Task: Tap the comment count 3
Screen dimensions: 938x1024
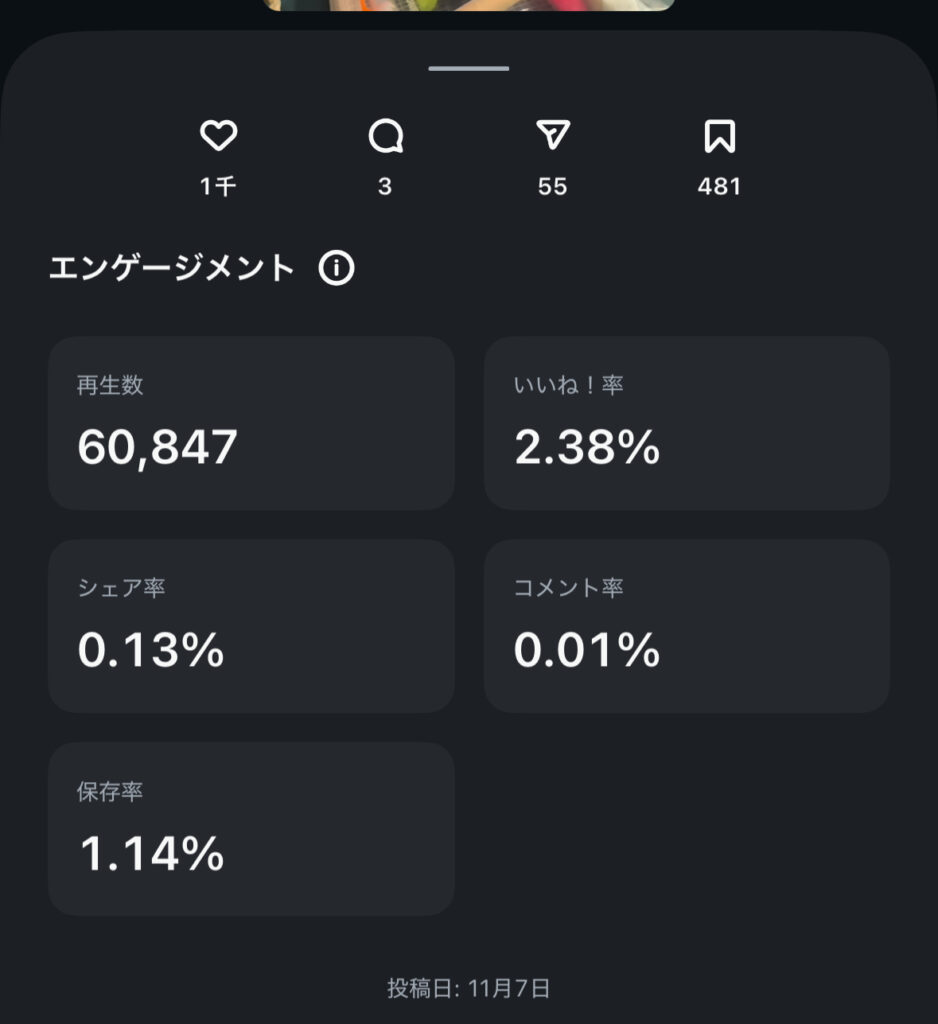Action: point(385,187)
